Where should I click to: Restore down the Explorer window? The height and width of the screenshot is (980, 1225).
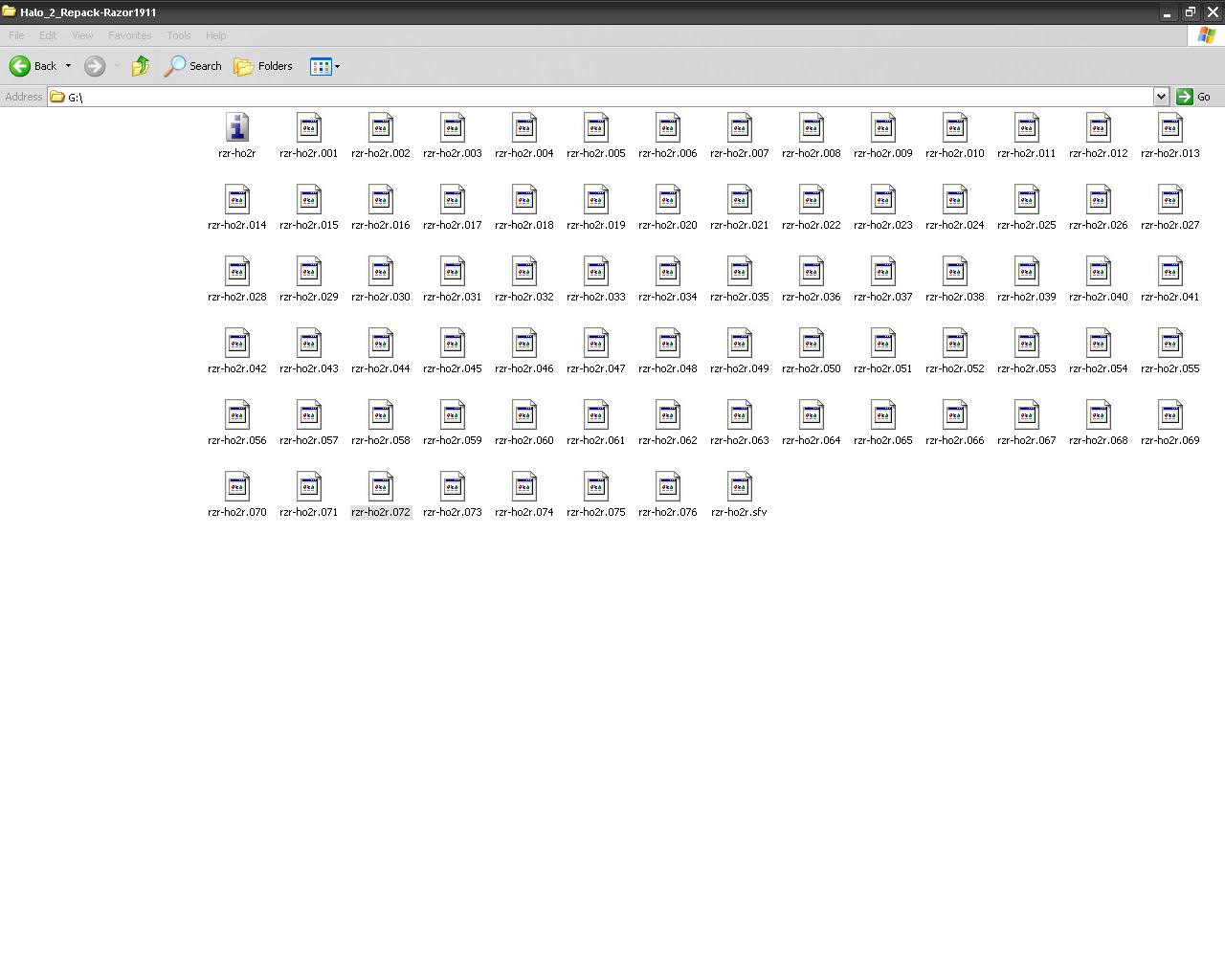pos(1190,12)
